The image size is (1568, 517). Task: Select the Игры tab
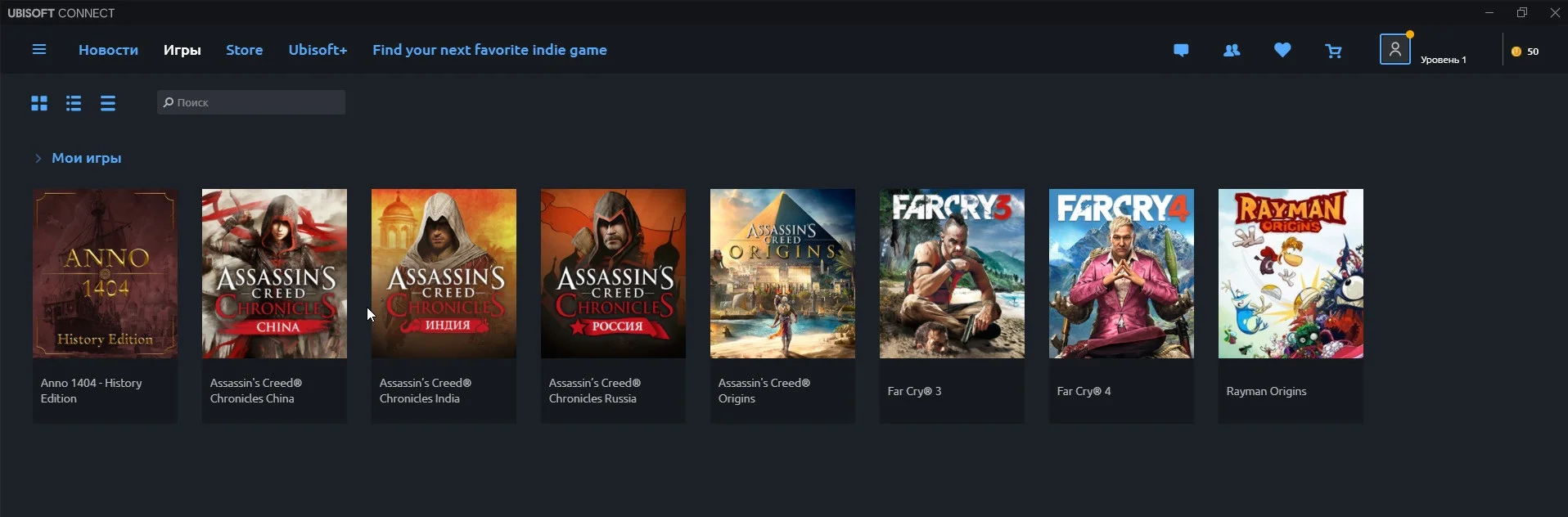[x=182, y=50]
